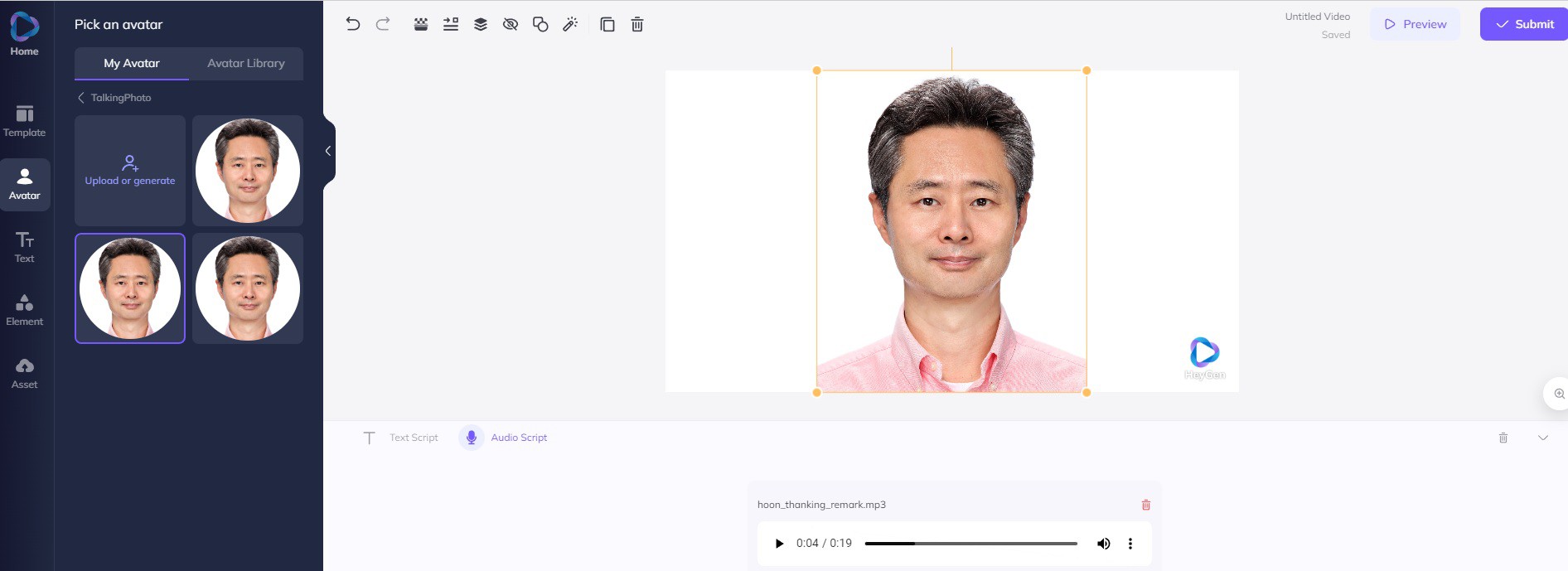
Task: Seek within the audio progress bar
Action: tap(970, 544)
